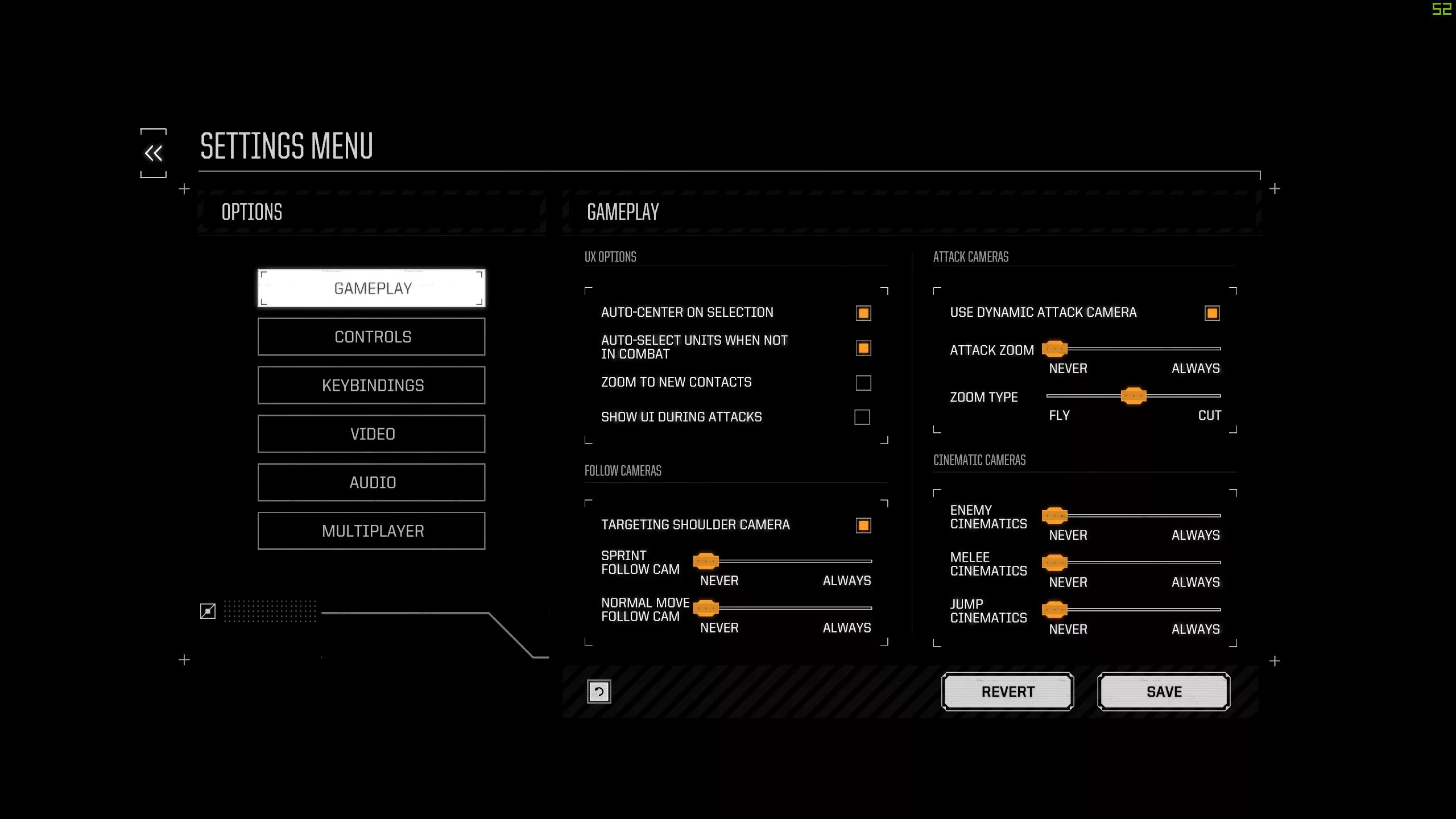This screenshot has height=819, width=1456.
Task: Toggle Auto-Center On Selection checkbox
Action: click(863, 312)
